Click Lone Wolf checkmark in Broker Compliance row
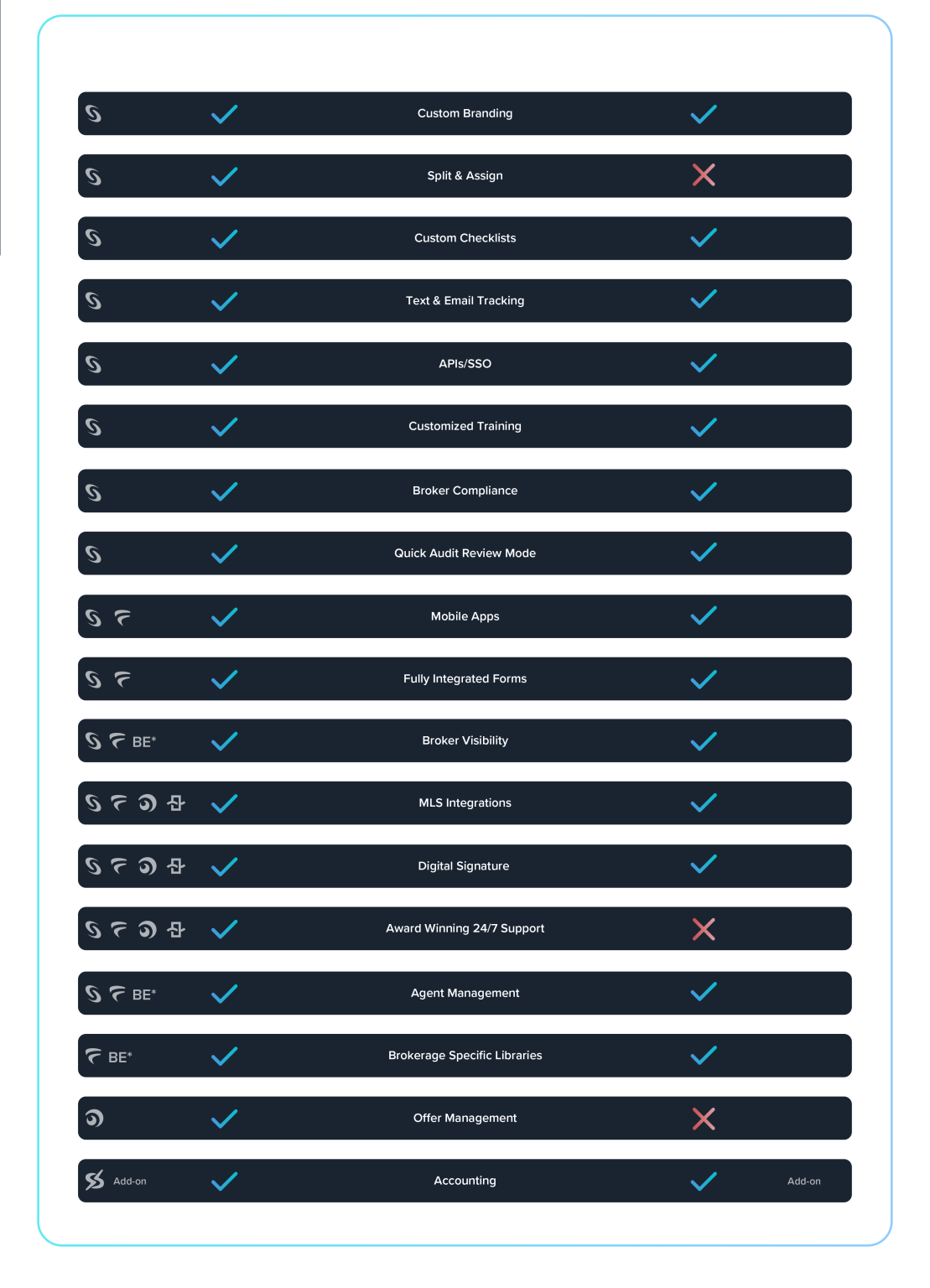 (704, 491)
